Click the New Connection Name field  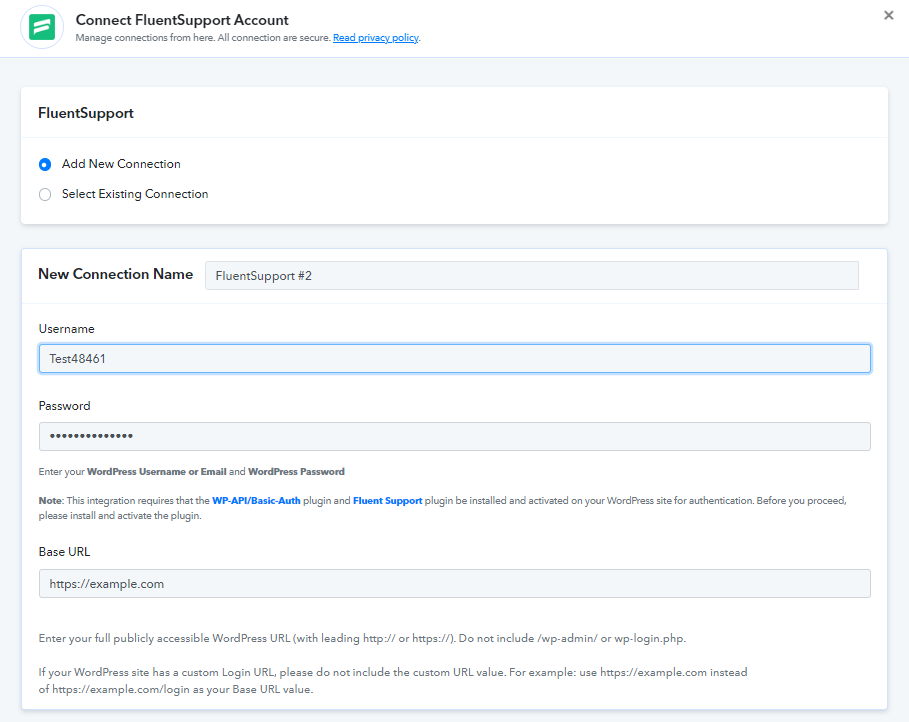point(532,275)
